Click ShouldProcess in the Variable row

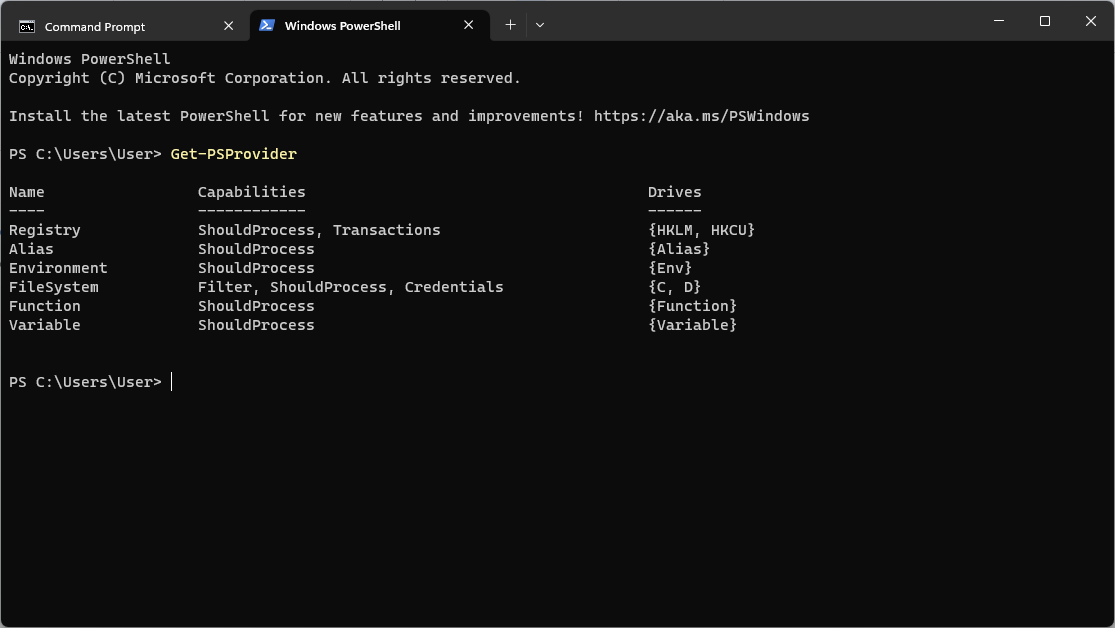(256, 325)
